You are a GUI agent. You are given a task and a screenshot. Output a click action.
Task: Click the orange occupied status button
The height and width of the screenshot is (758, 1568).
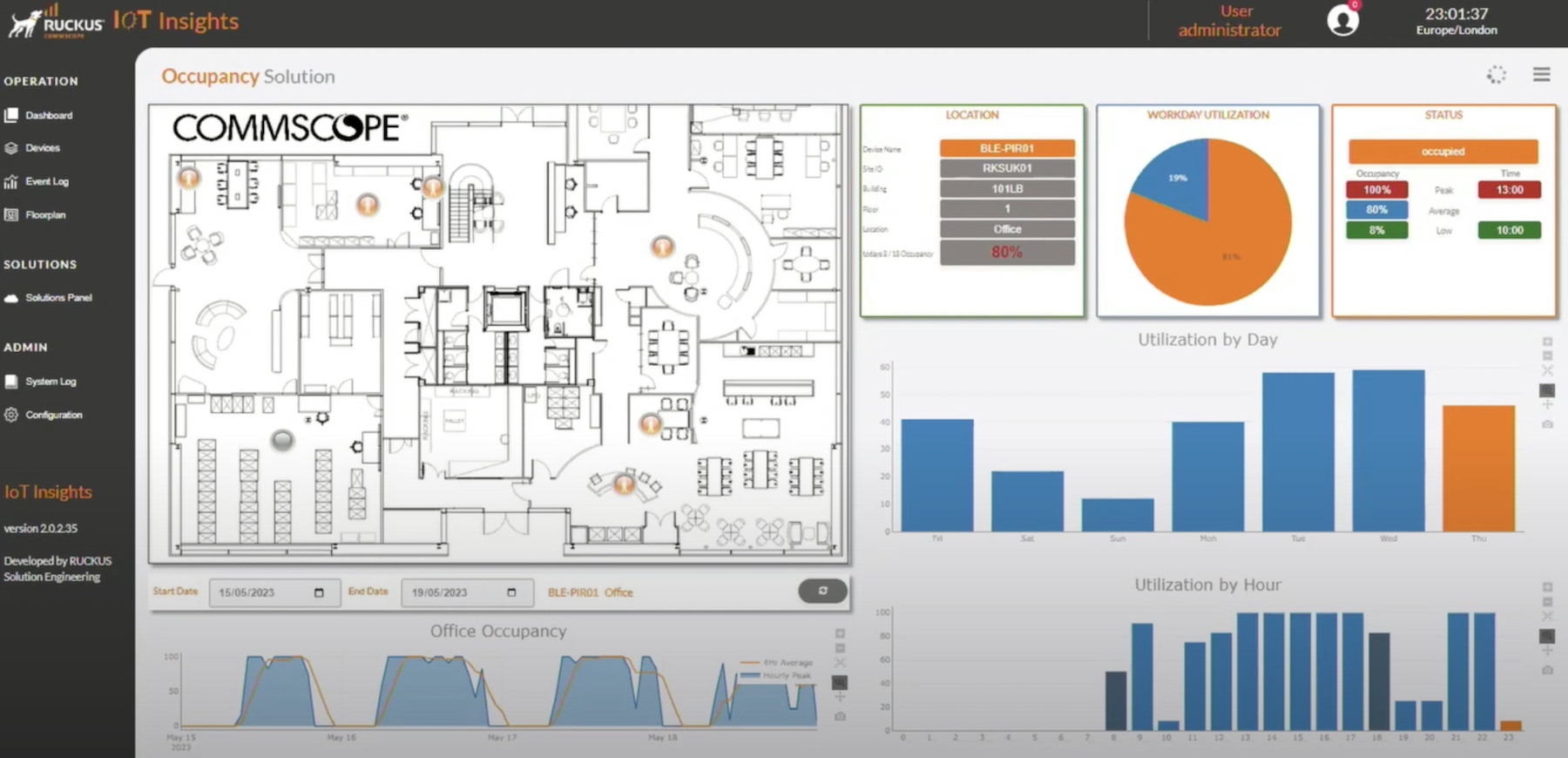(1443, 152)
